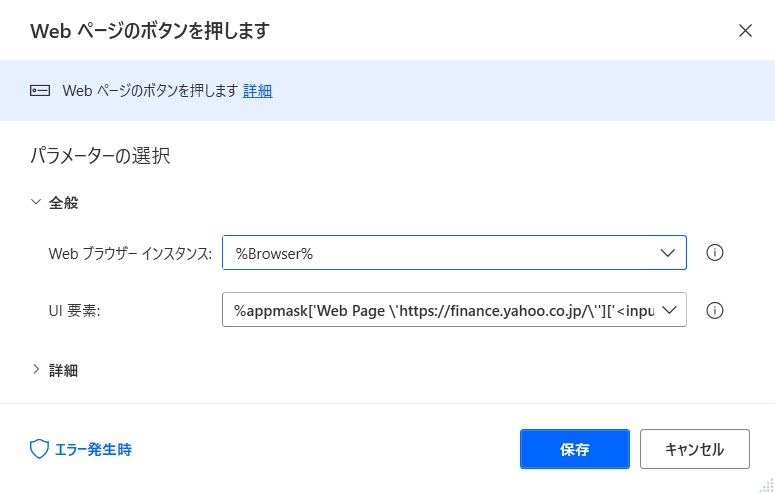Open the UI 要素 dropdown arrow

click(x=669, y=310)
